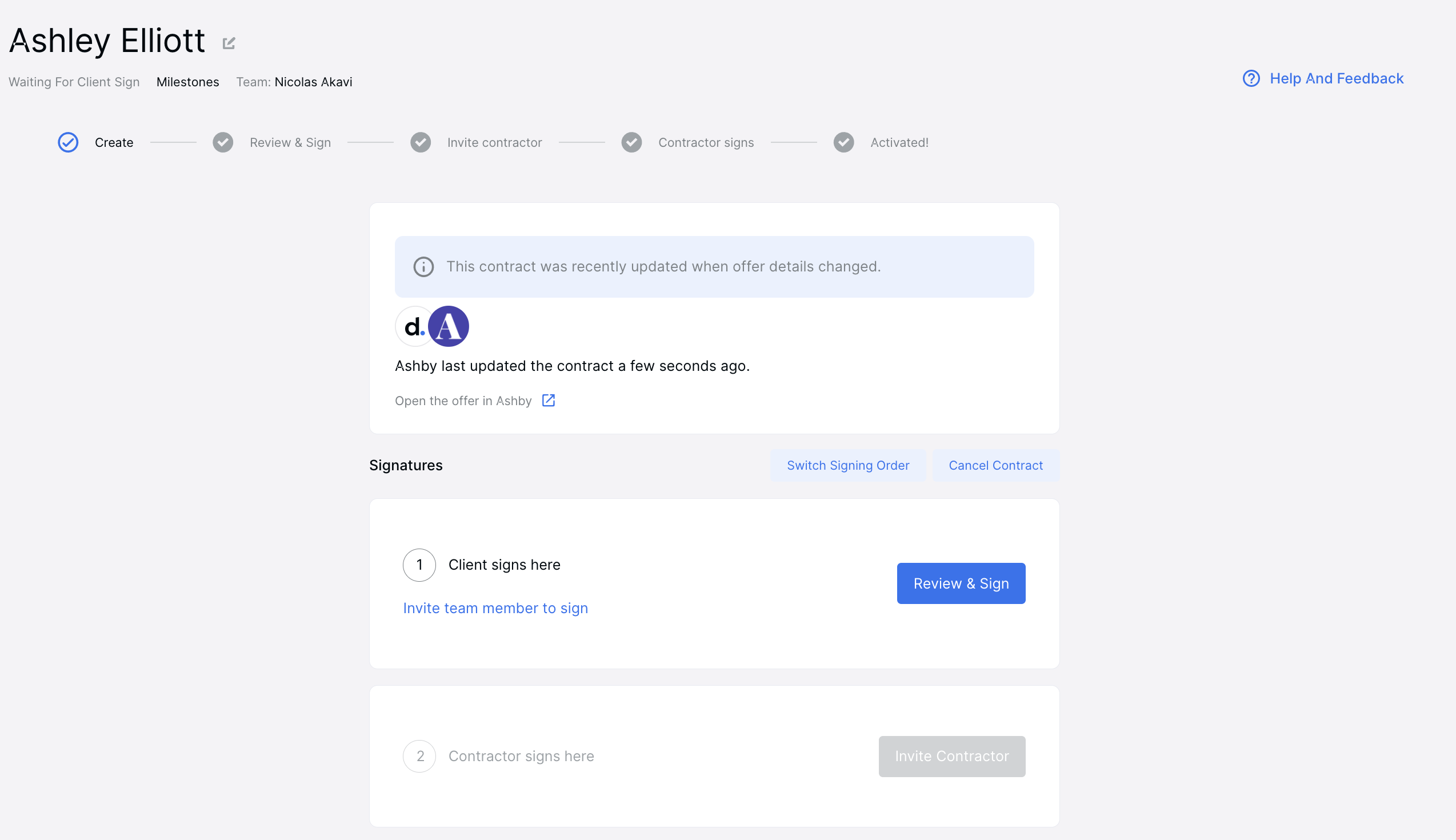Click the edit icon beside Ashley Elliott
The height and width of the screenshot is (840, 1456).
(229, 43)
